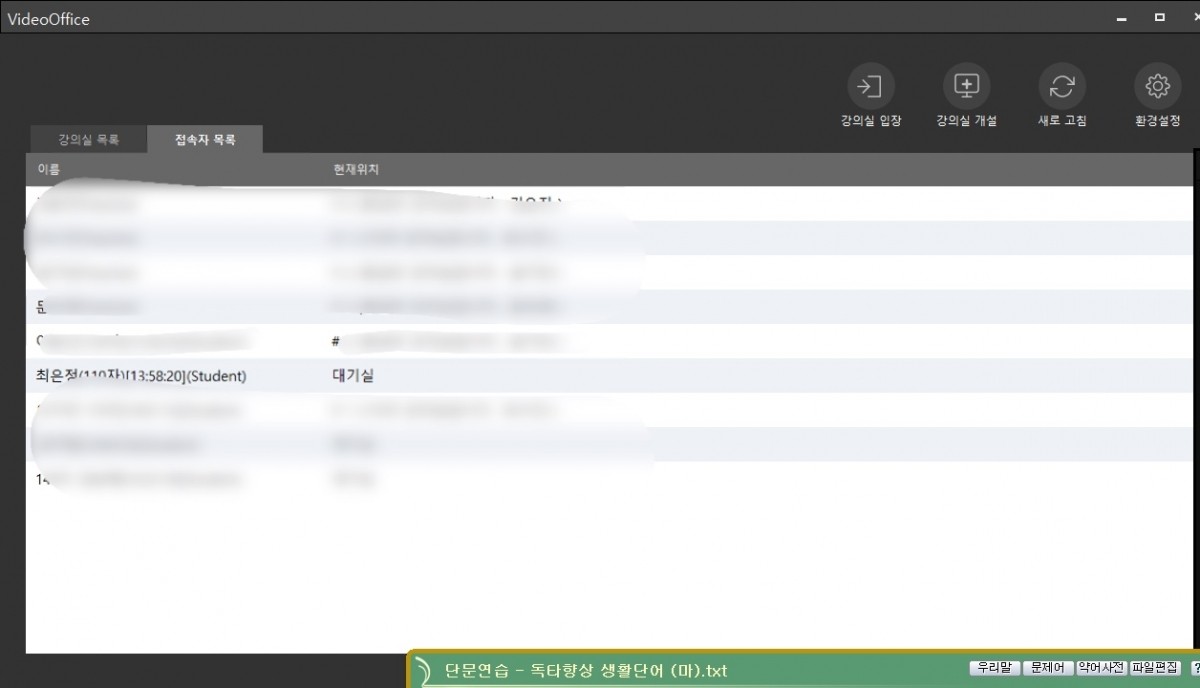Maximize the VideoOffice window

pos(1160,17)
